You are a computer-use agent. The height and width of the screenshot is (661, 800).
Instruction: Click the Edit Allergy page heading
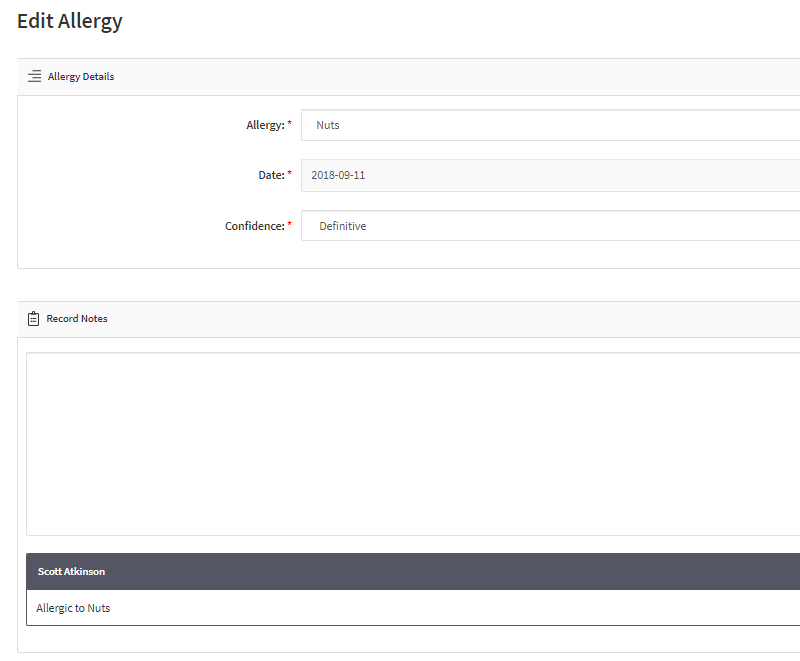70,21
